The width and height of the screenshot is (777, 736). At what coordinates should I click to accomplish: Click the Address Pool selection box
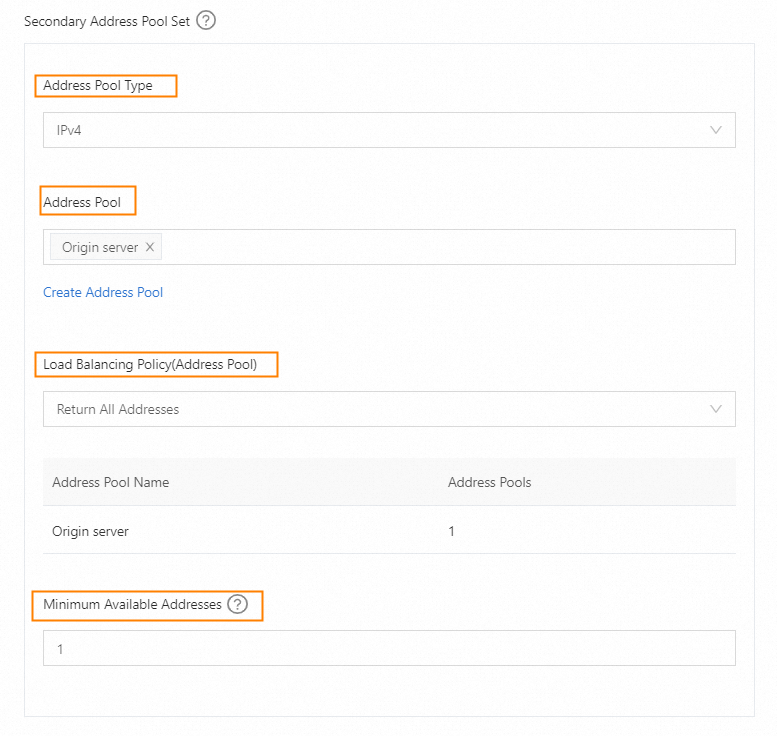coord(440,247)
